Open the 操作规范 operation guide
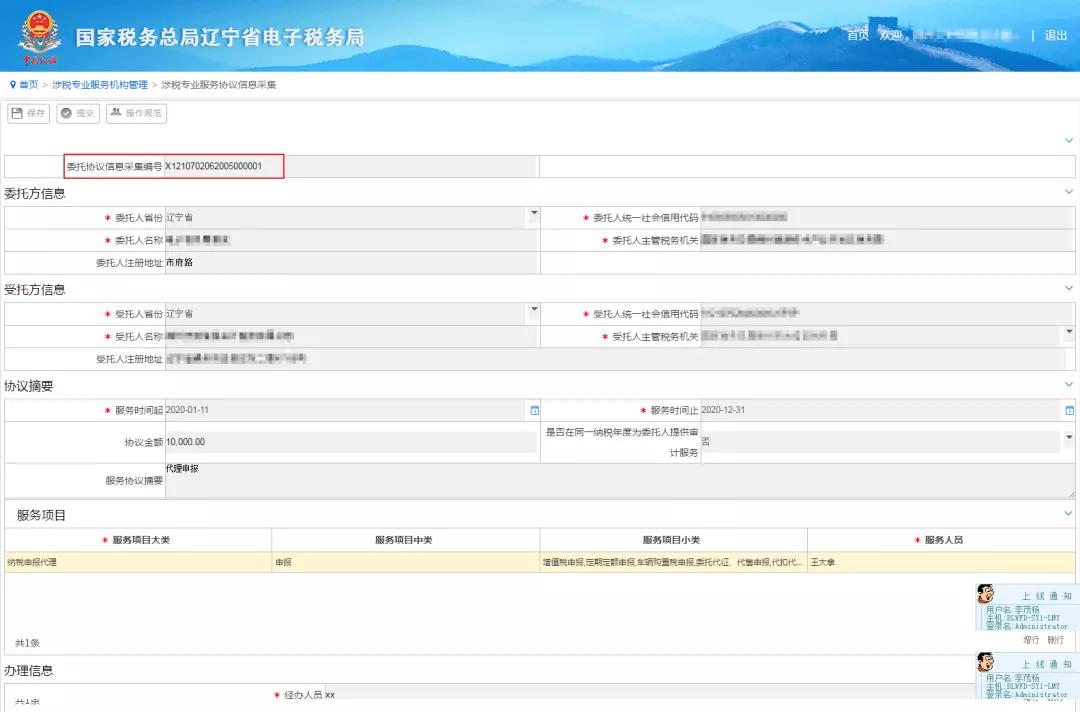 (137, 113)
